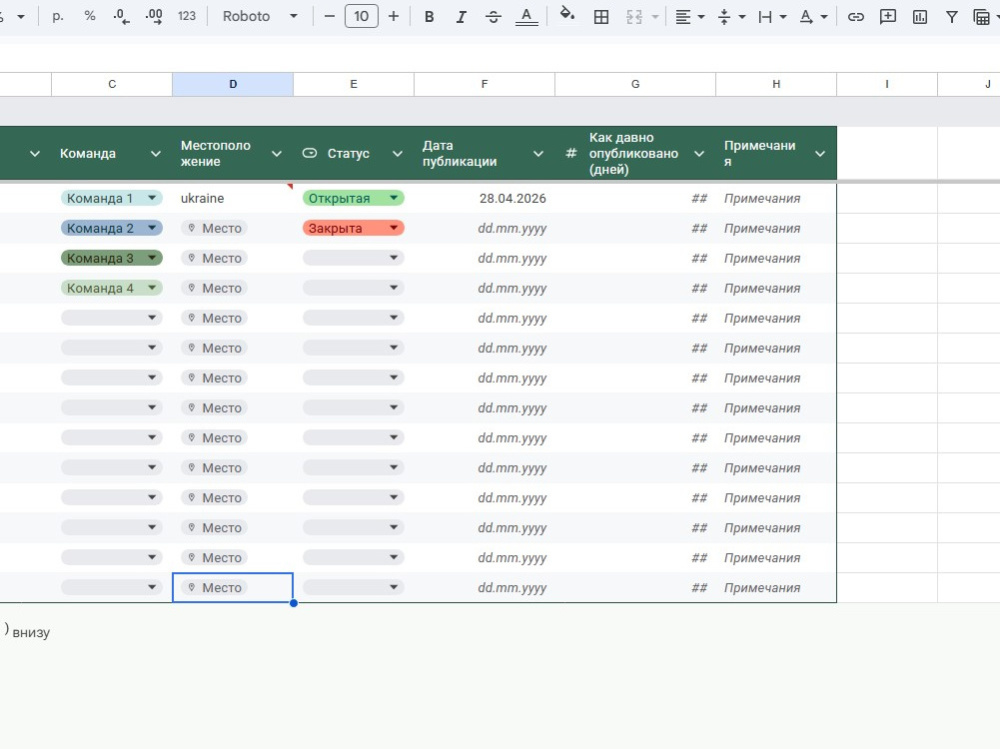The image size is (1000, 749).
Task: Open the Статус column header menu
Action: tap(397, 153)
